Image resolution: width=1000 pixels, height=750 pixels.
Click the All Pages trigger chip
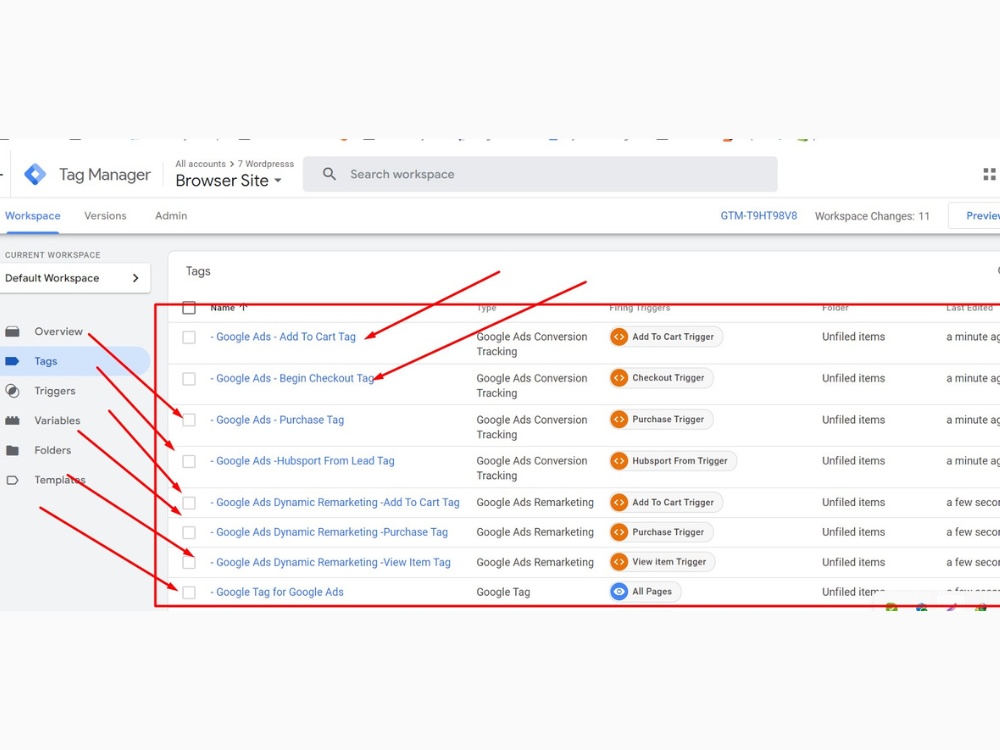pos(645,592)
